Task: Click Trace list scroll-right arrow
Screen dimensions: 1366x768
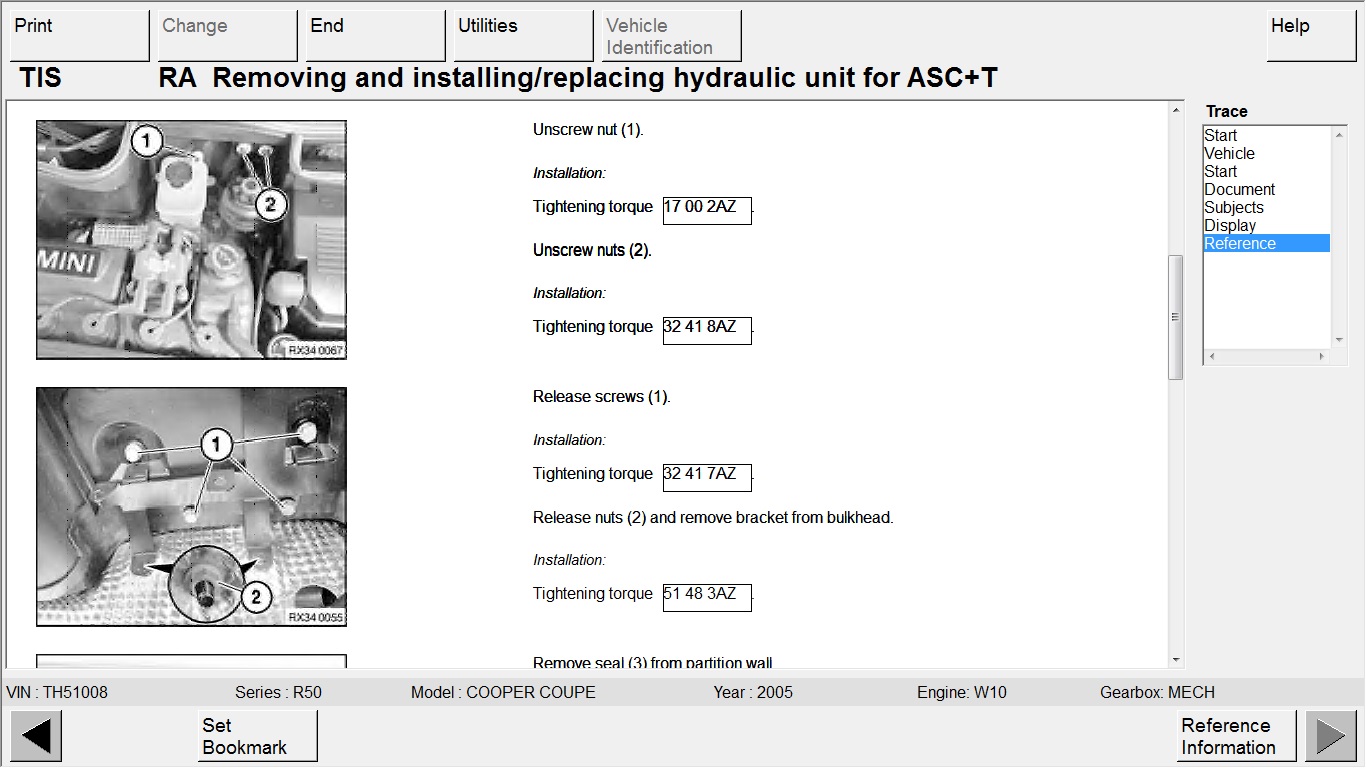Action: point(1321,356)
